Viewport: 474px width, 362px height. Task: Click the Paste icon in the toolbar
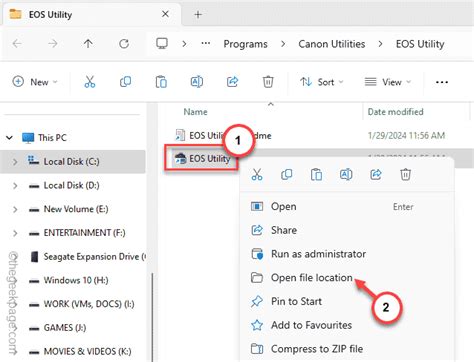tap(161, 82)
